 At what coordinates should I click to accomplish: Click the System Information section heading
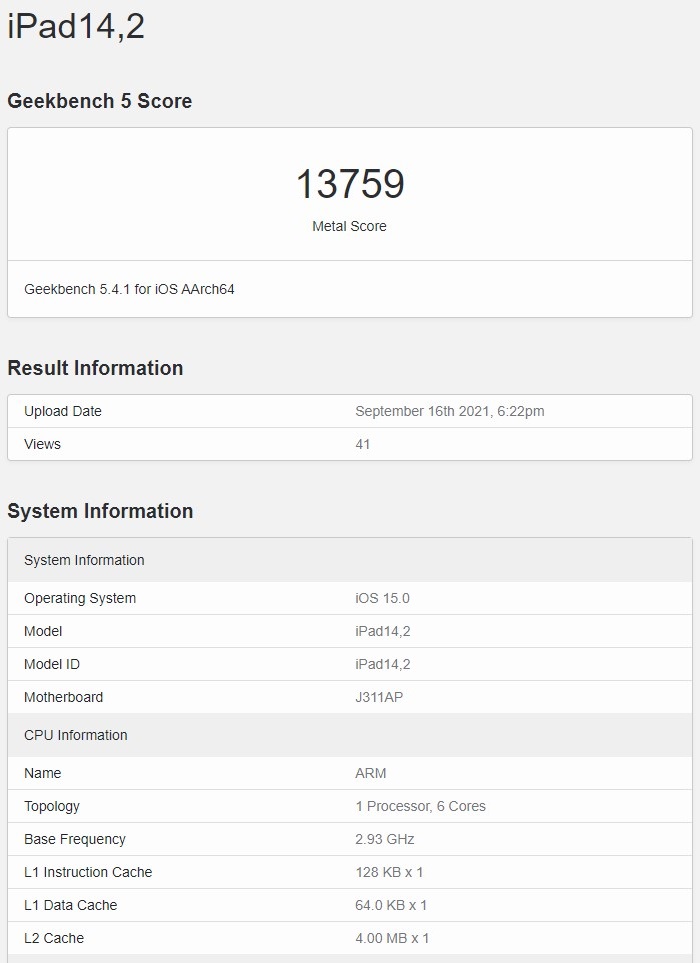tap(100, 511)
